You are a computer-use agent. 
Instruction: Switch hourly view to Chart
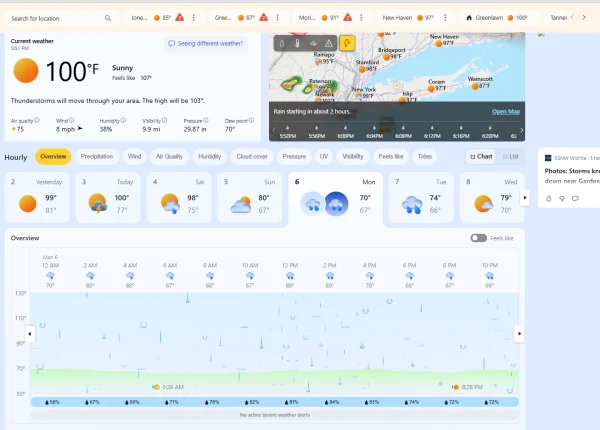click(x=481, y=156)
